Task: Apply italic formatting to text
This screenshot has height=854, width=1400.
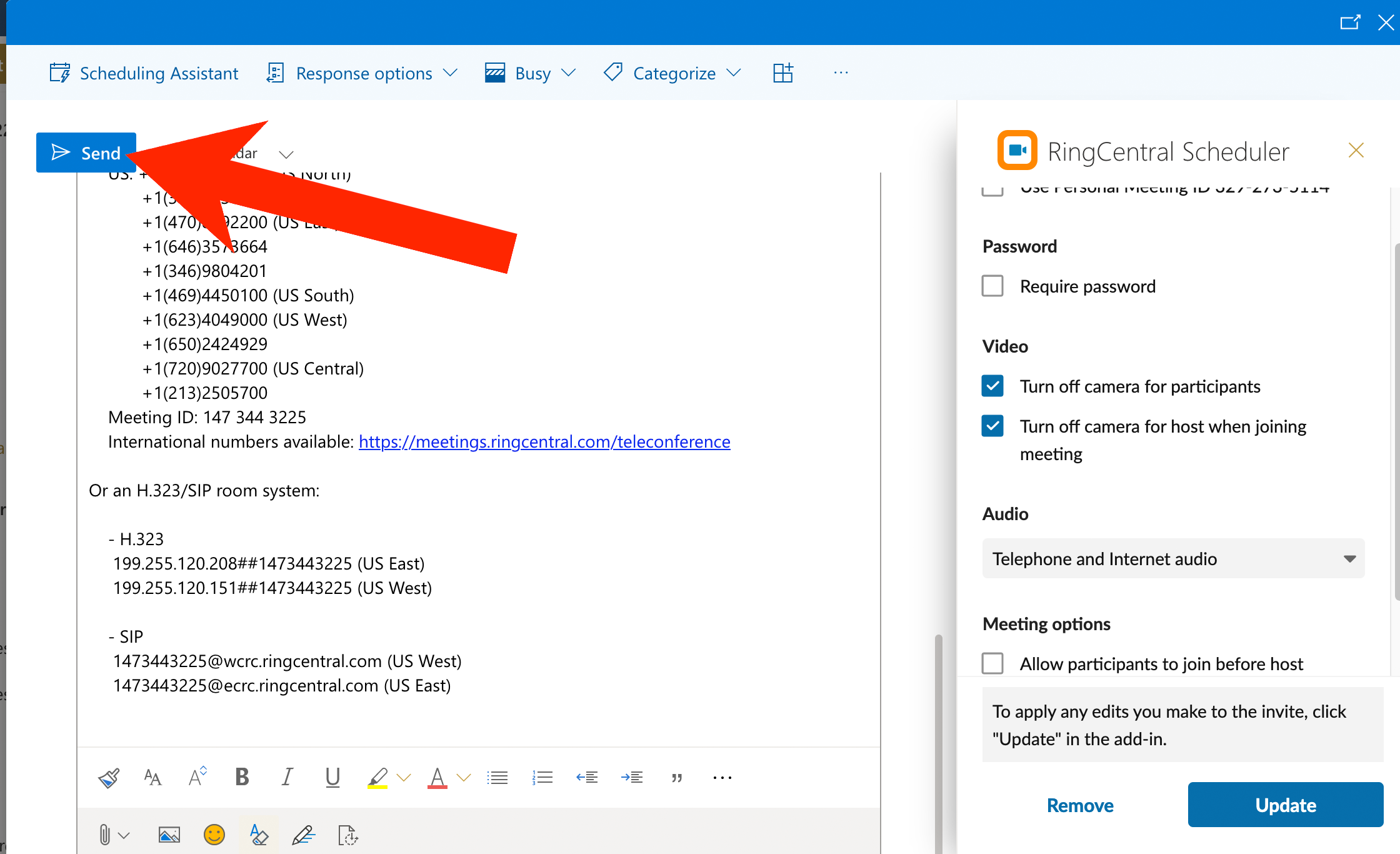Action: pyautogui.click(x=287, y=777)
